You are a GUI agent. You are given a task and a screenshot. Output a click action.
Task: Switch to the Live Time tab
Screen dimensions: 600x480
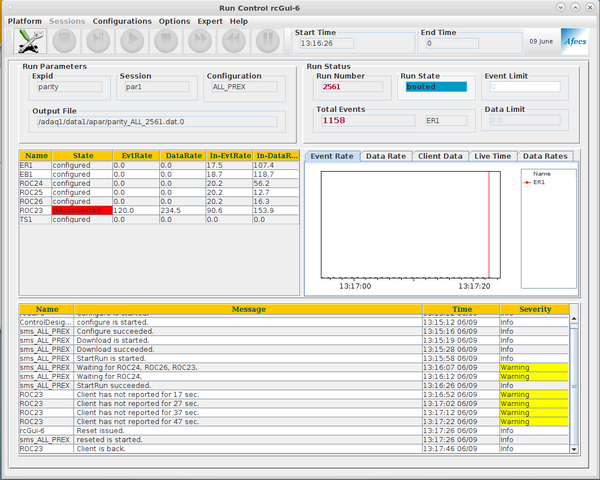(492, 156)
